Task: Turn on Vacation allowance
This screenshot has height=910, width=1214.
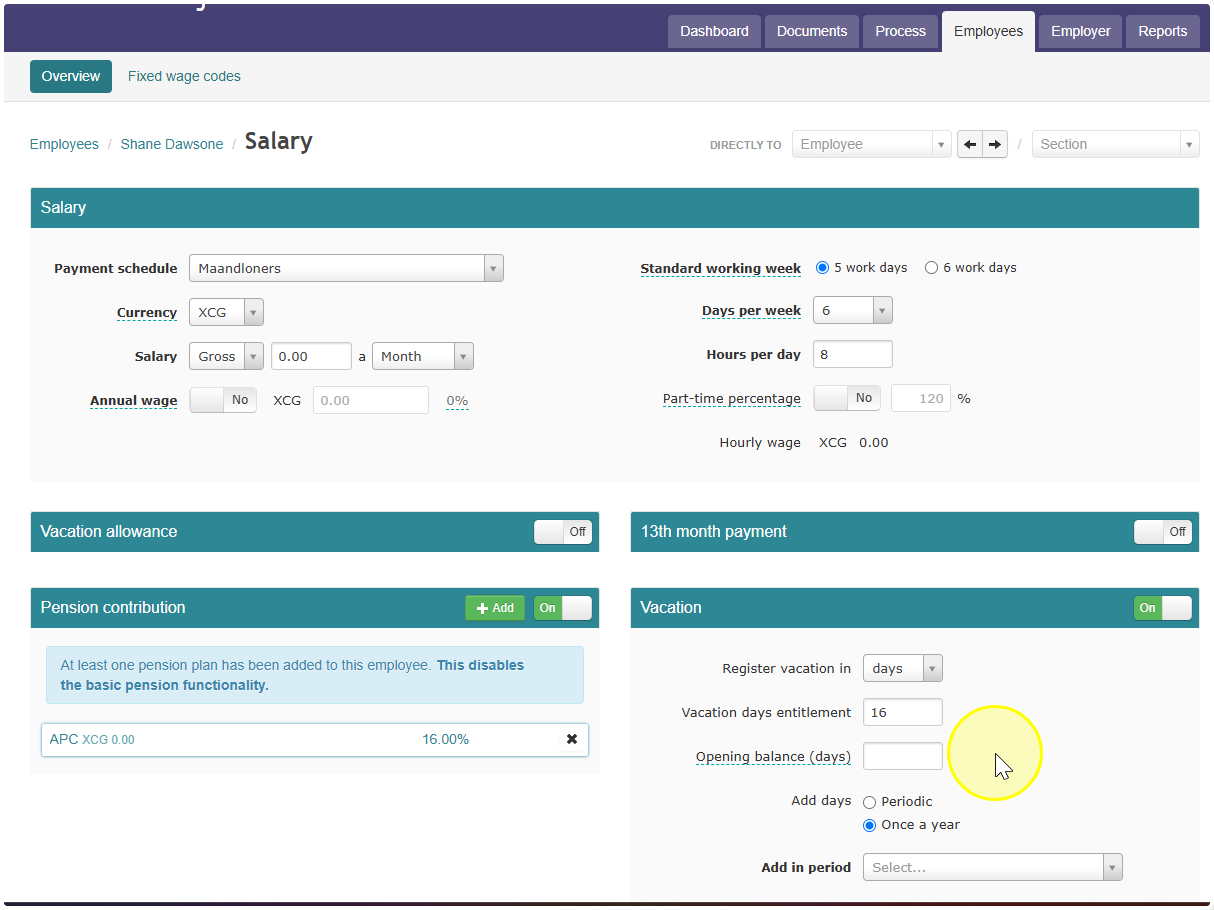Action: (x=563, y=532)
